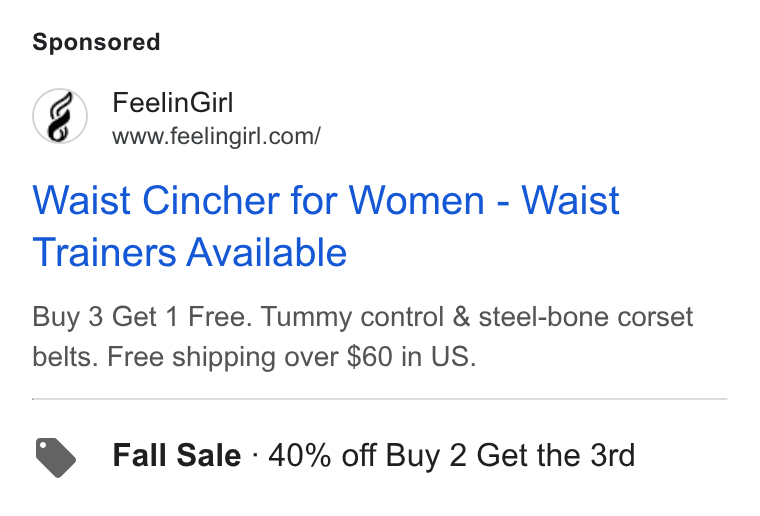Click the word 'Women' in the headline
Image resolution: width=760 pixels, height=516 pixels.
tap(416, 201)
